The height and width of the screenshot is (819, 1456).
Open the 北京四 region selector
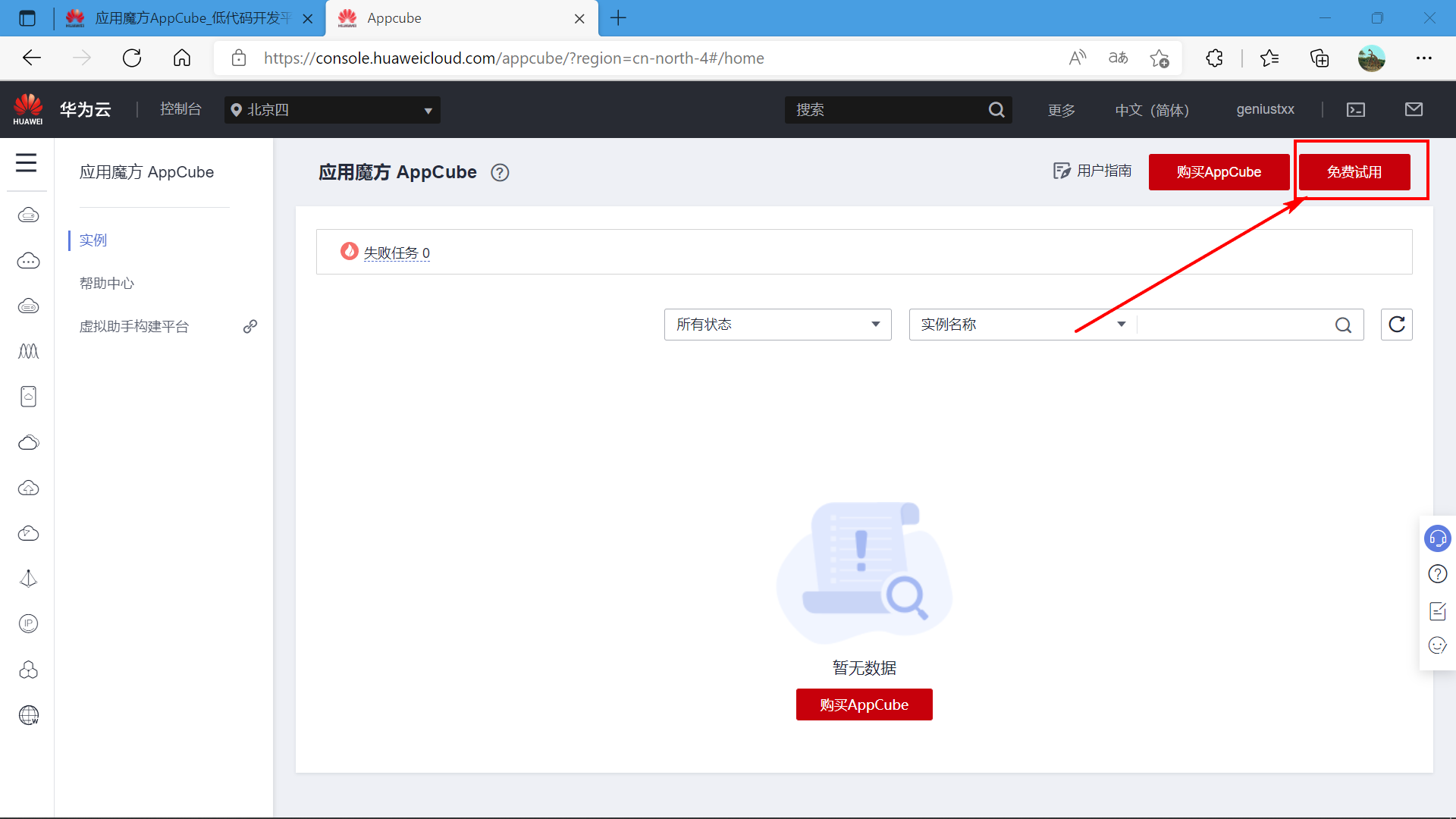[332, 110]
